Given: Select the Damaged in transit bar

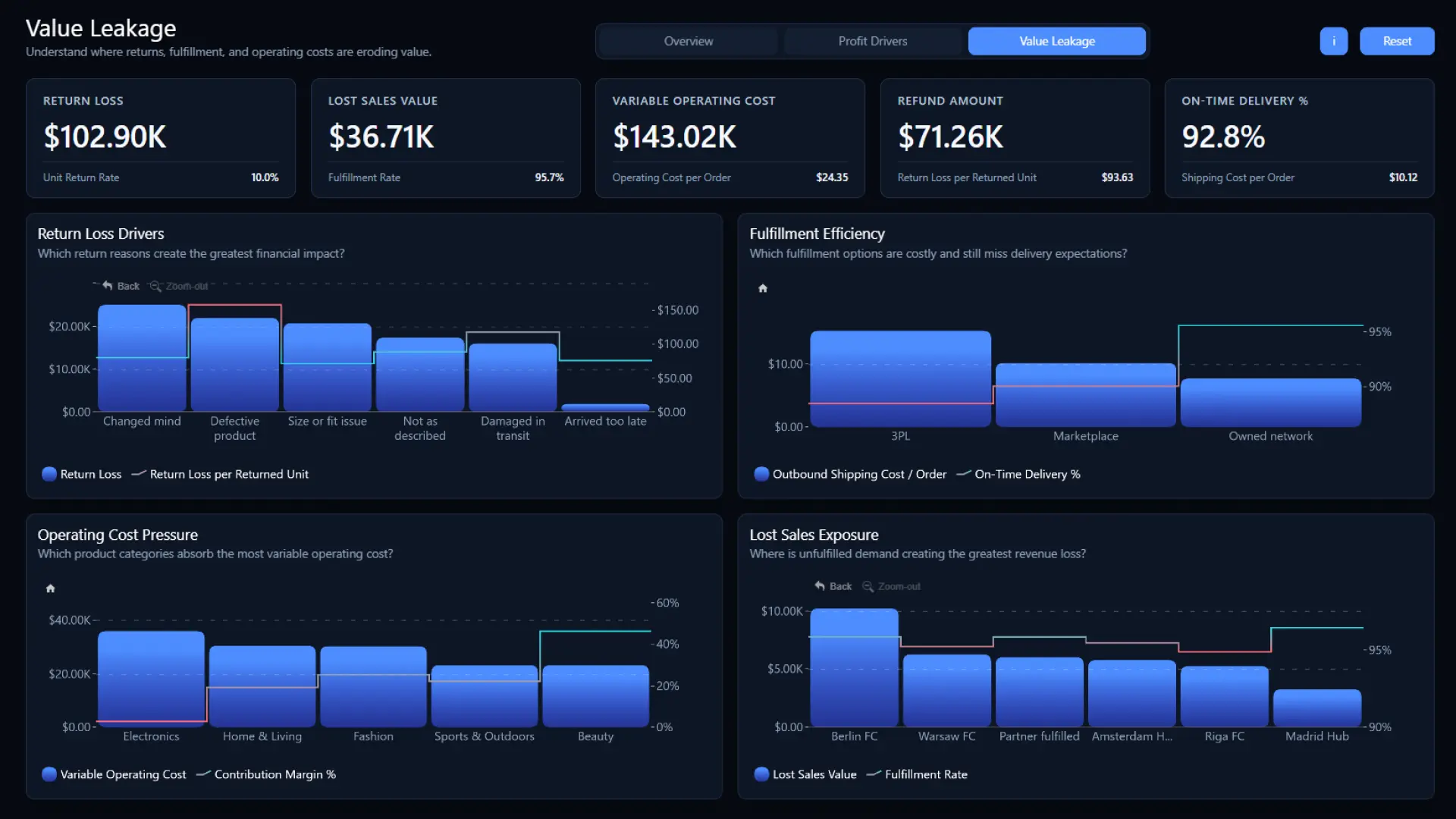Looking at the screenshot, I should (513, 378).
